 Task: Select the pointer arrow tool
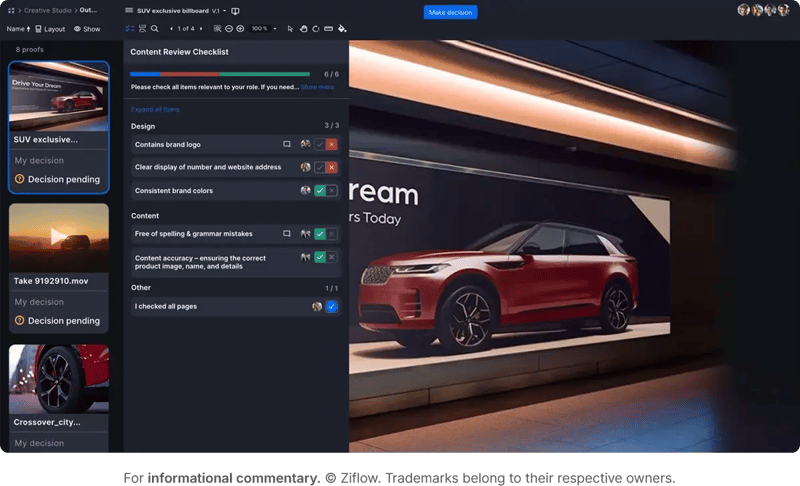[290, 29]
